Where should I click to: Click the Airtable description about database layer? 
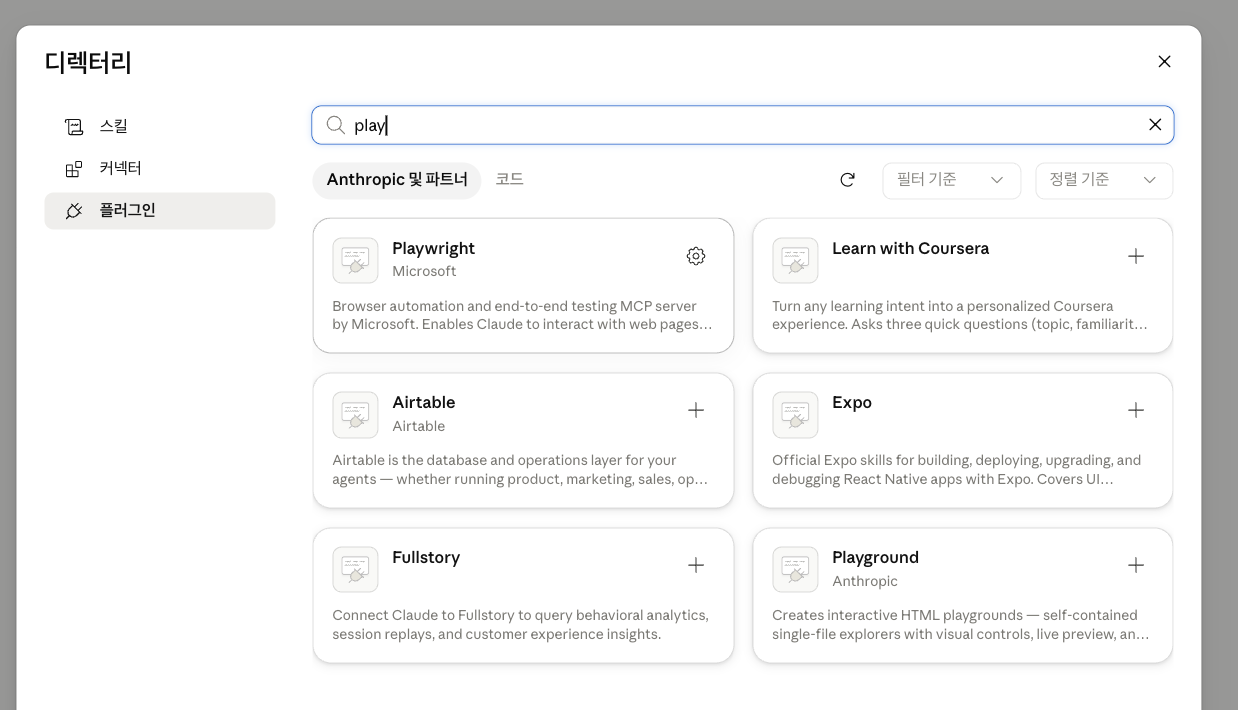pyautogui.click(x=520, y=469)
